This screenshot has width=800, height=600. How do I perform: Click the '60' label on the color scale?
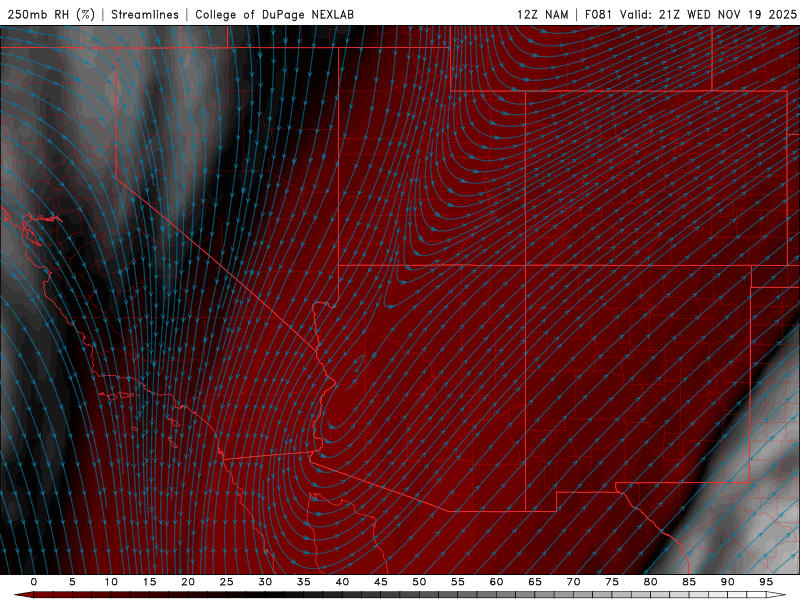(x=496, y=582)
